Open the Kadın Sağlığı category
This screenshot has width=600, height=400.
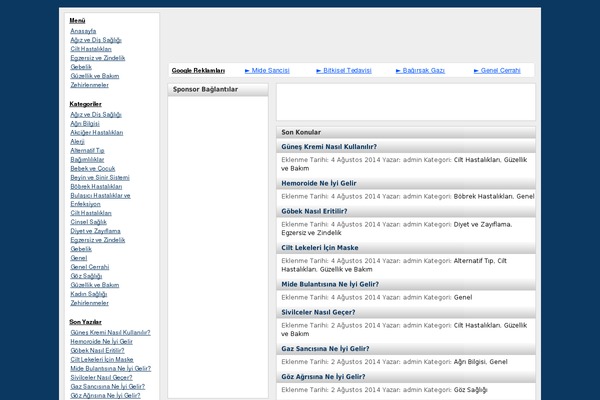tap(88, 294)
